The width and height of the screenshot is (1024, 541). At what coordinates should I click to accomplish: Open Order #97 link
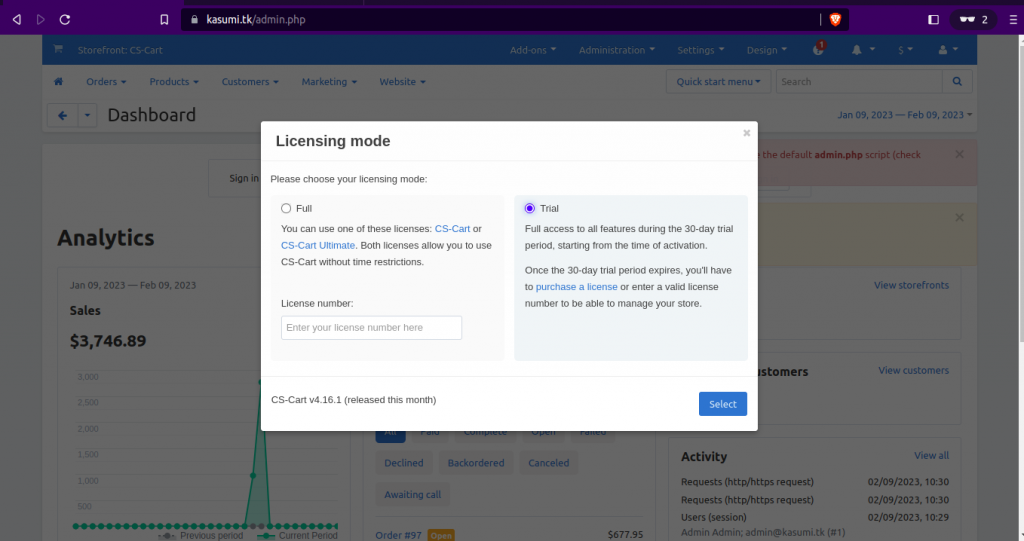click(x=398, y=535)
